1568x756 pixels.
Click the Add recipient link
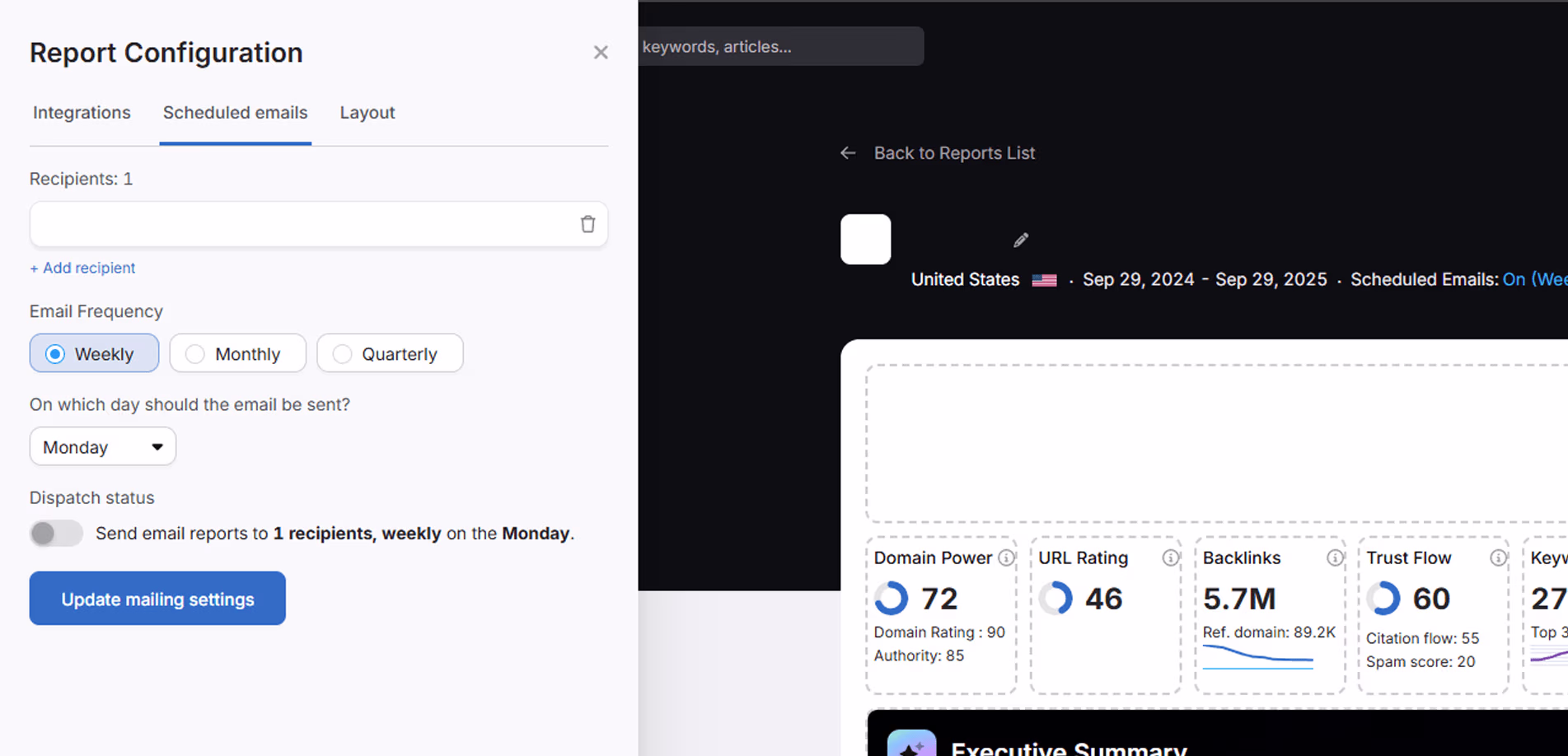click(x=82, y=268)
